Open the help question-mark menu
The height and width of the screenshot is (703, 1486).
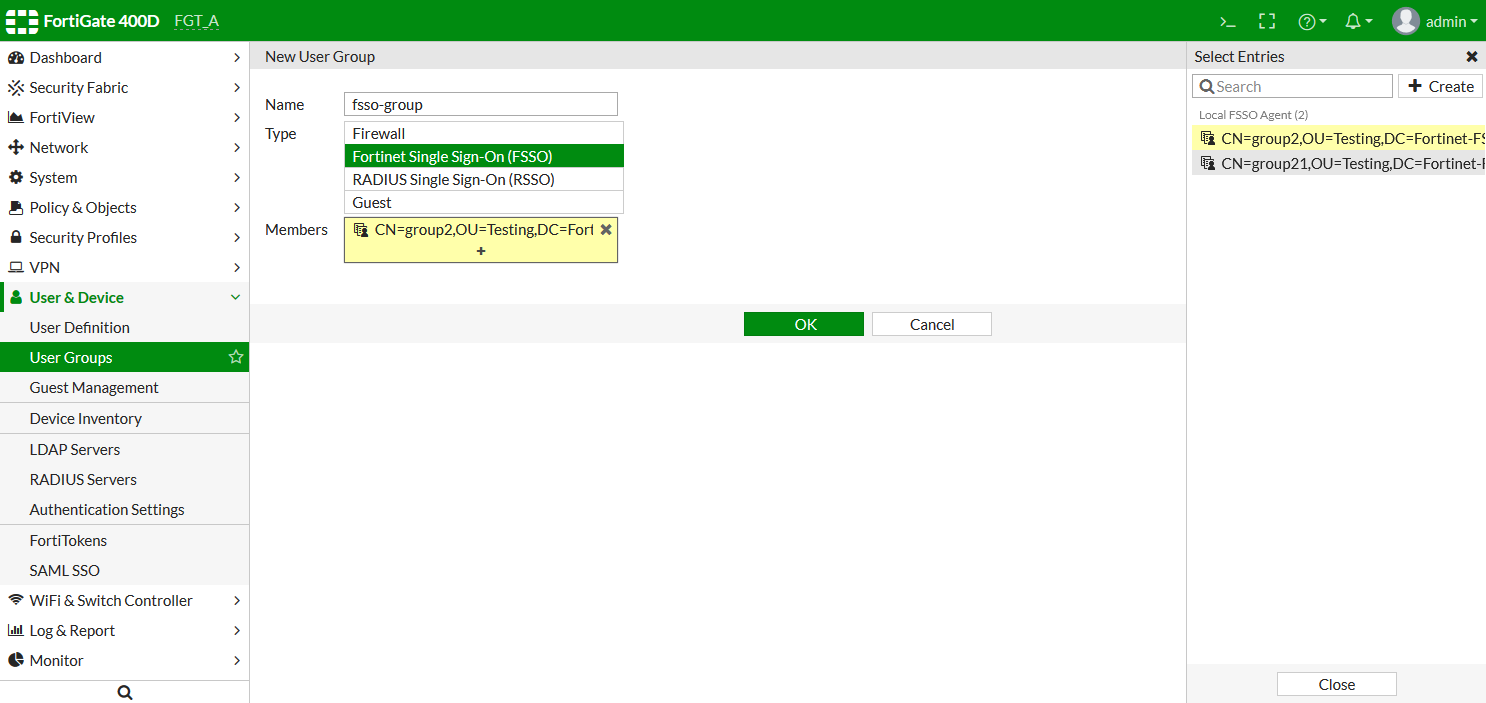point(1312,21)
